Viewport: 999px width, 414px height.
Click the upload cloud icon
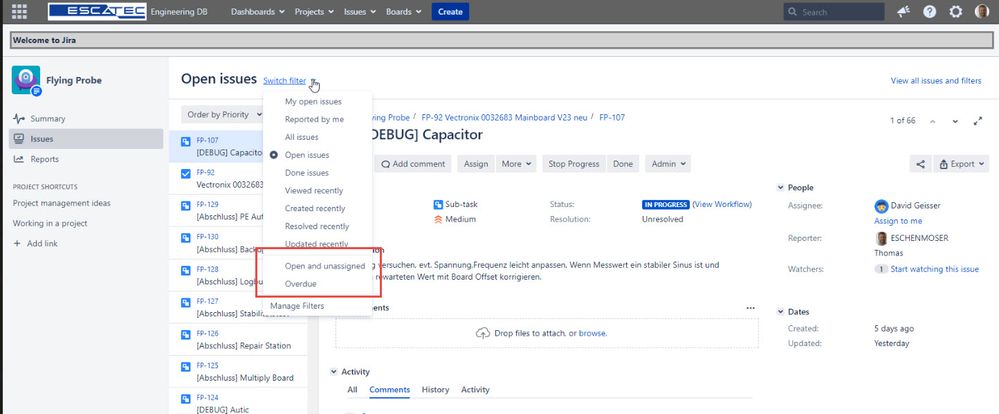point(483,333)
